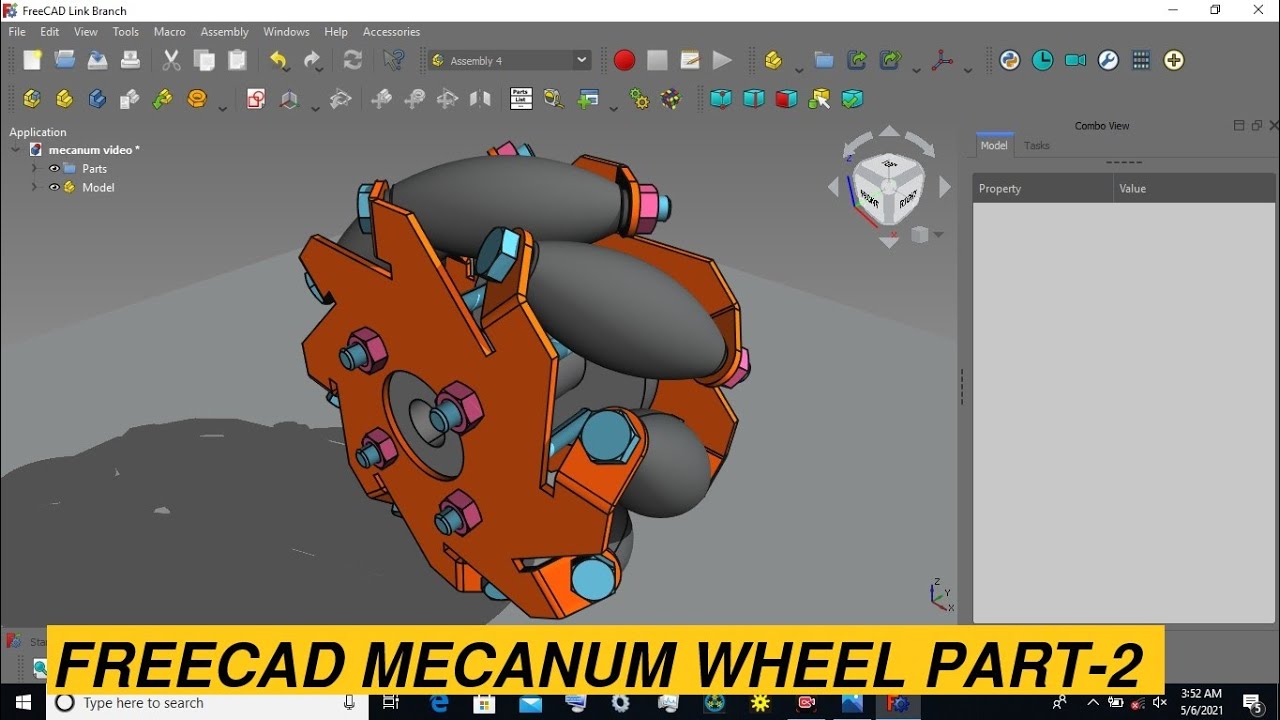
Task: Undo the last action with the yellow arrow
Action: [278, 60]
